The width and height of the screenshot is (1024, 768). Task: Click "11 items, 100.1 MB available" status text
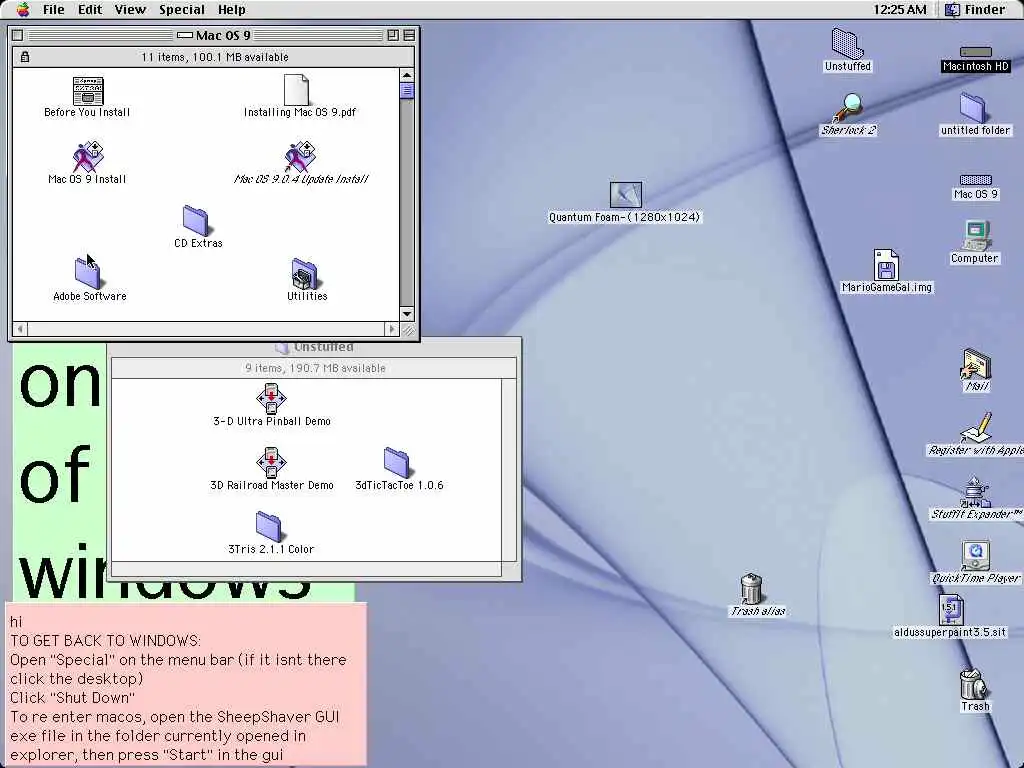[215, 57]
